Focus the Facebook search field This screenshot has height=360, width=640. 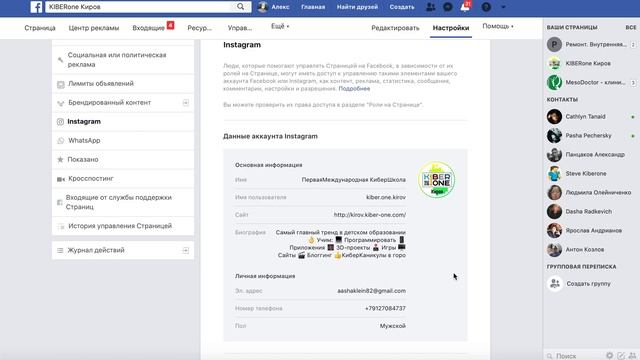point(140,7)
